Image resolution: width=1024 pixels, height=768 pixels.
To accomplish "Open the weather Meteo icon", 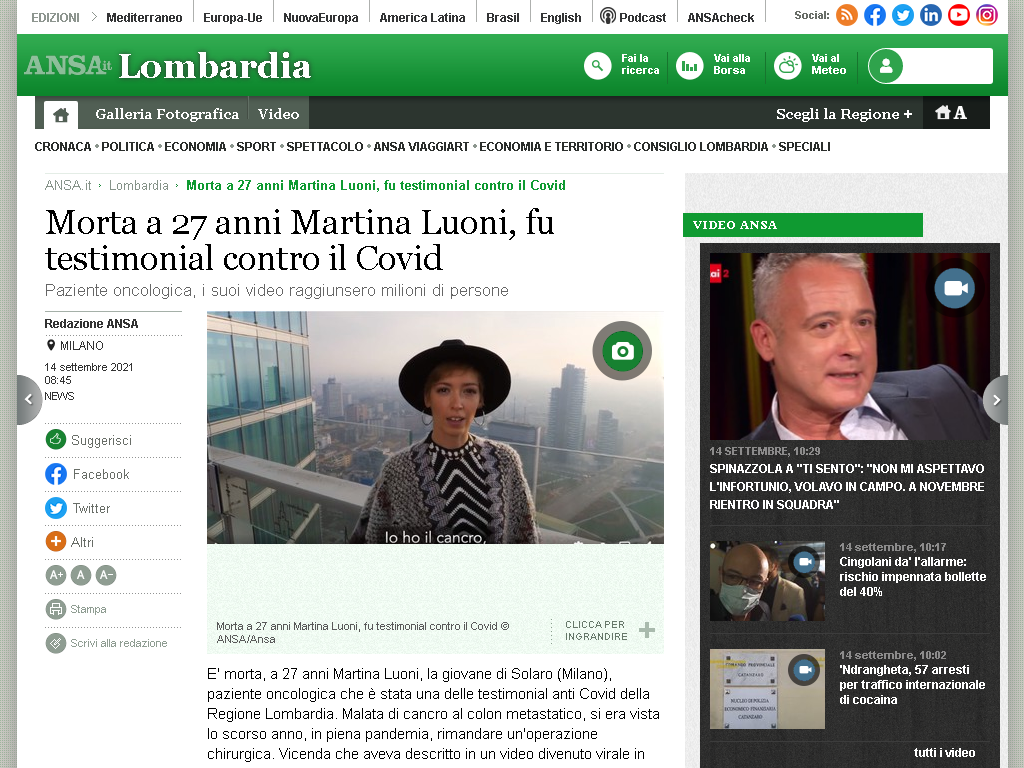I will (x=788, y=65).
